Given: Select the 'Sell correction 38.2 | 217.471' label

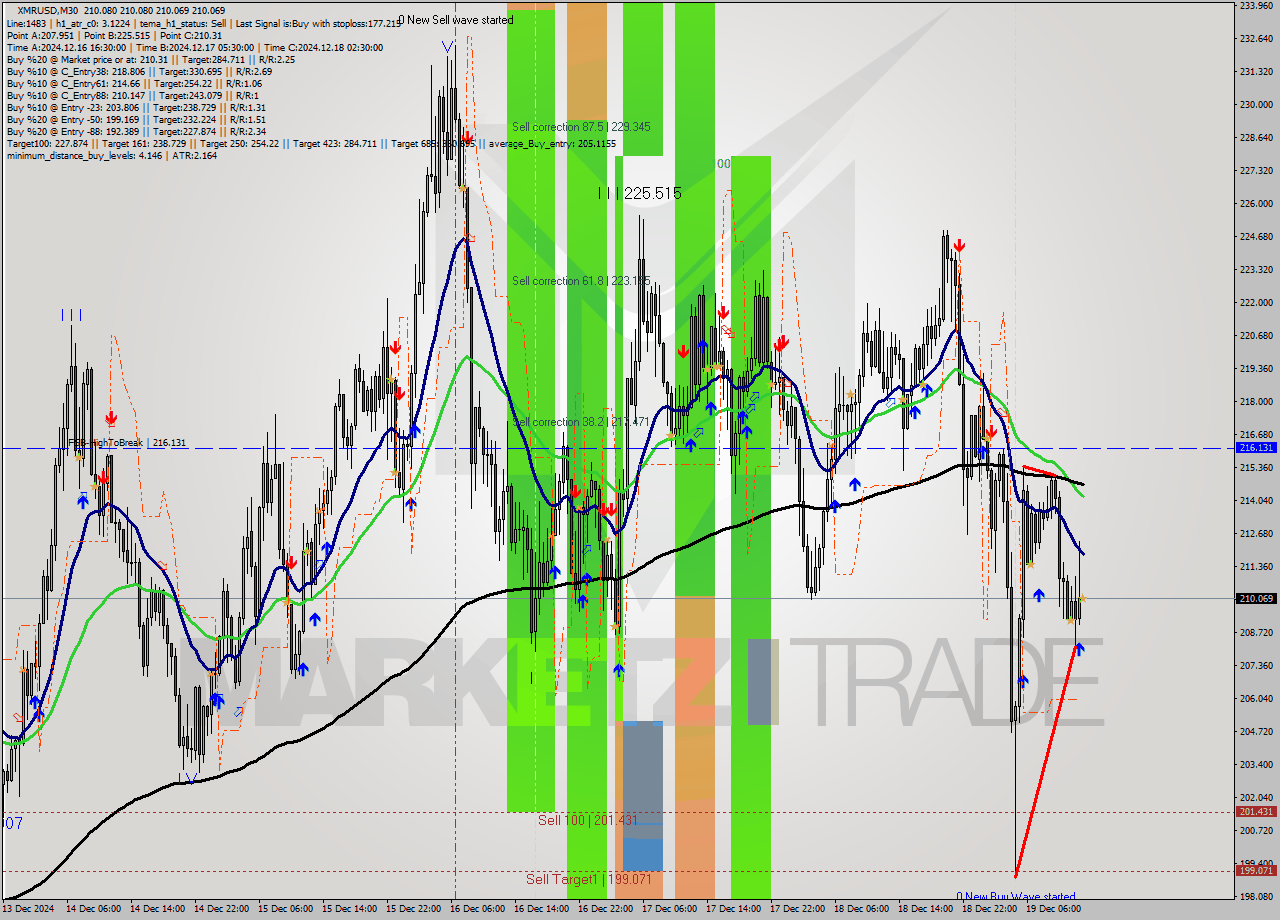Looking at the screenshot, I should pyautogui.click(x=581, y=422).
